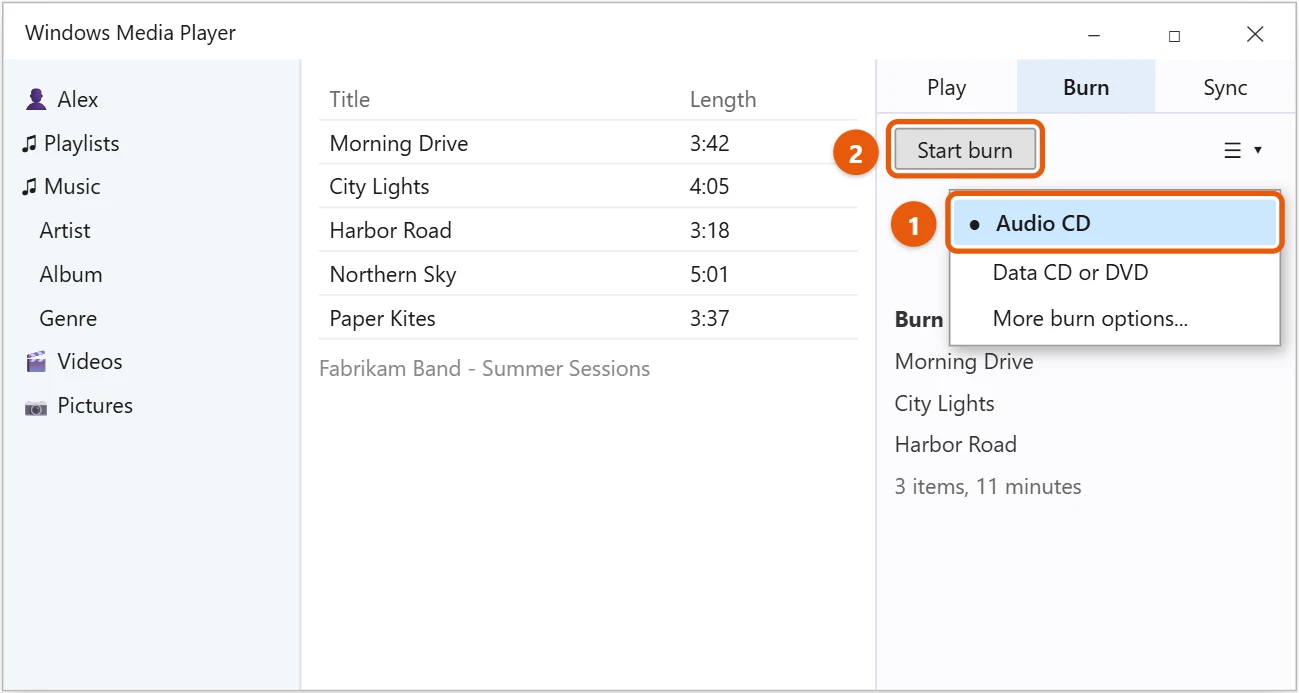
Task: Click the Start burn button
Action: pos(965,150)
